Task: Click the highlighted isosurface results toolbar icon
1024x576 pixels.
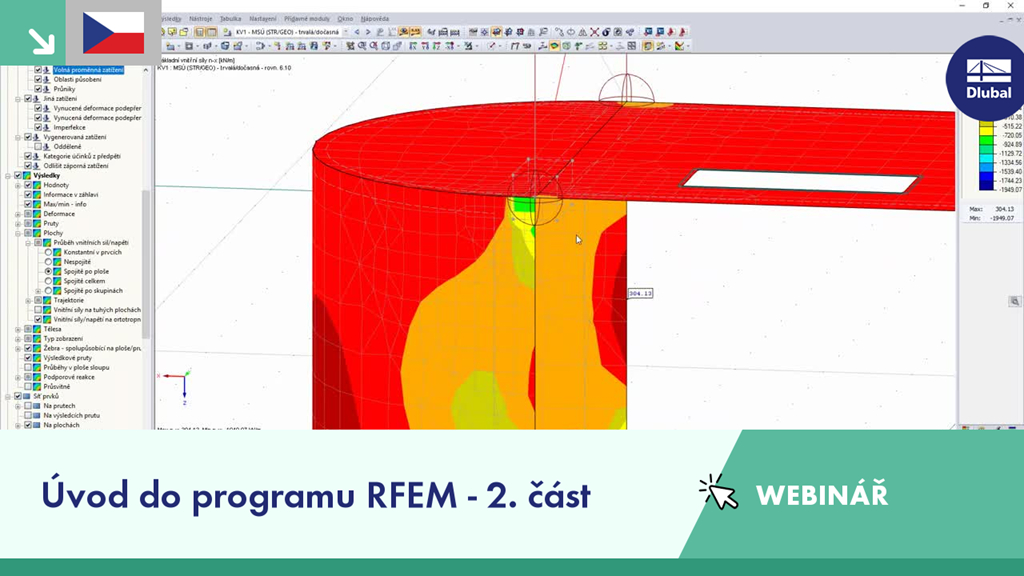Action: [554, 46]
